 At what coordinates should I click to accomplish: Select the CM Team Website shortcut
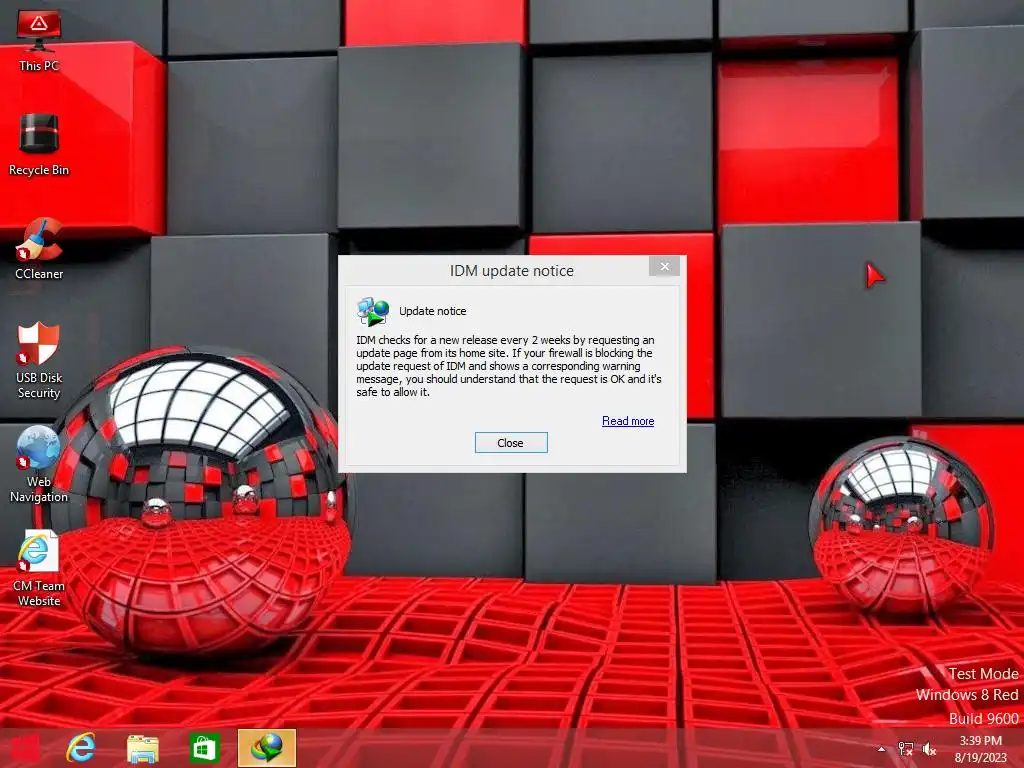point(39,568)
